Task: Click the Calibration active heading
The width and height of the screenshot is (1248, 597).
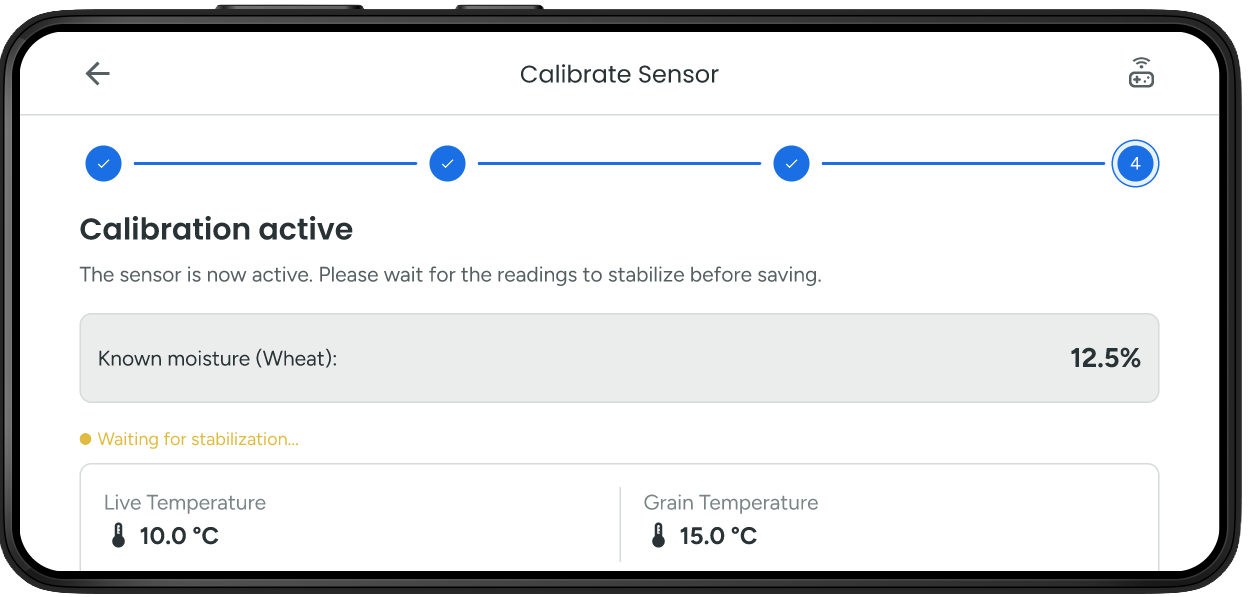Action: pos(216,229)
